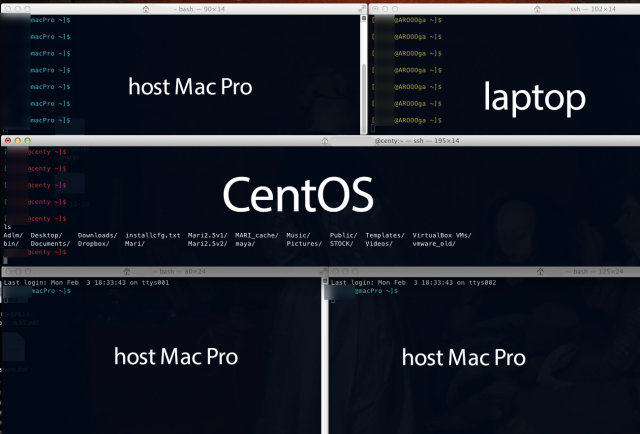640x434 pixels.
Task: Click 'maya/' in the ls output
Action: (245, 244)
